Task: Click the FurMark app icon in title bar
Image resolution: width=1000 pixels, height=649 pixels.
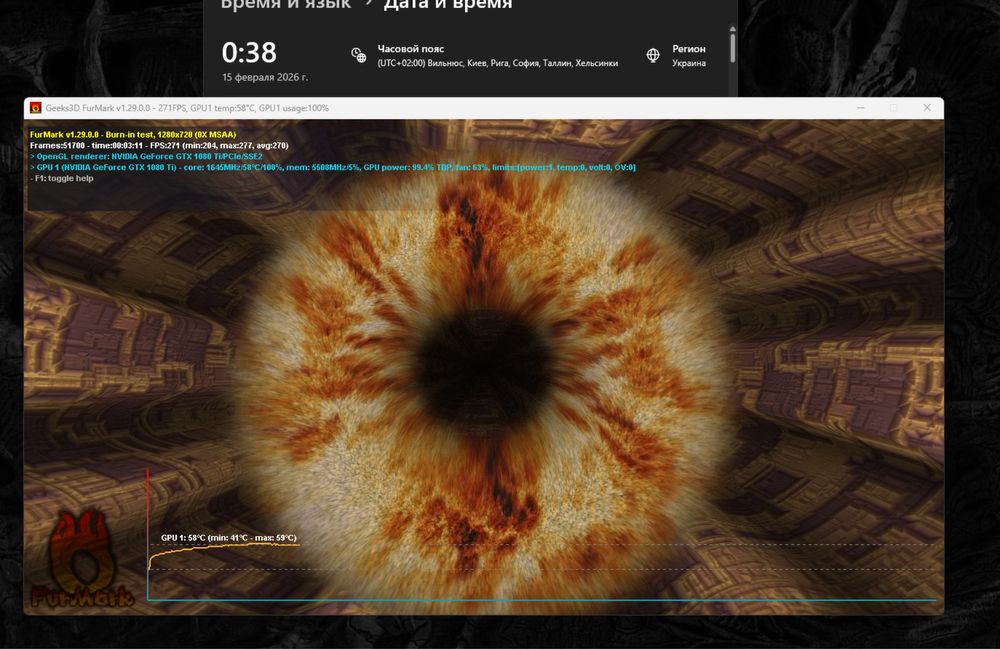Action: click(x=36, y=108)
